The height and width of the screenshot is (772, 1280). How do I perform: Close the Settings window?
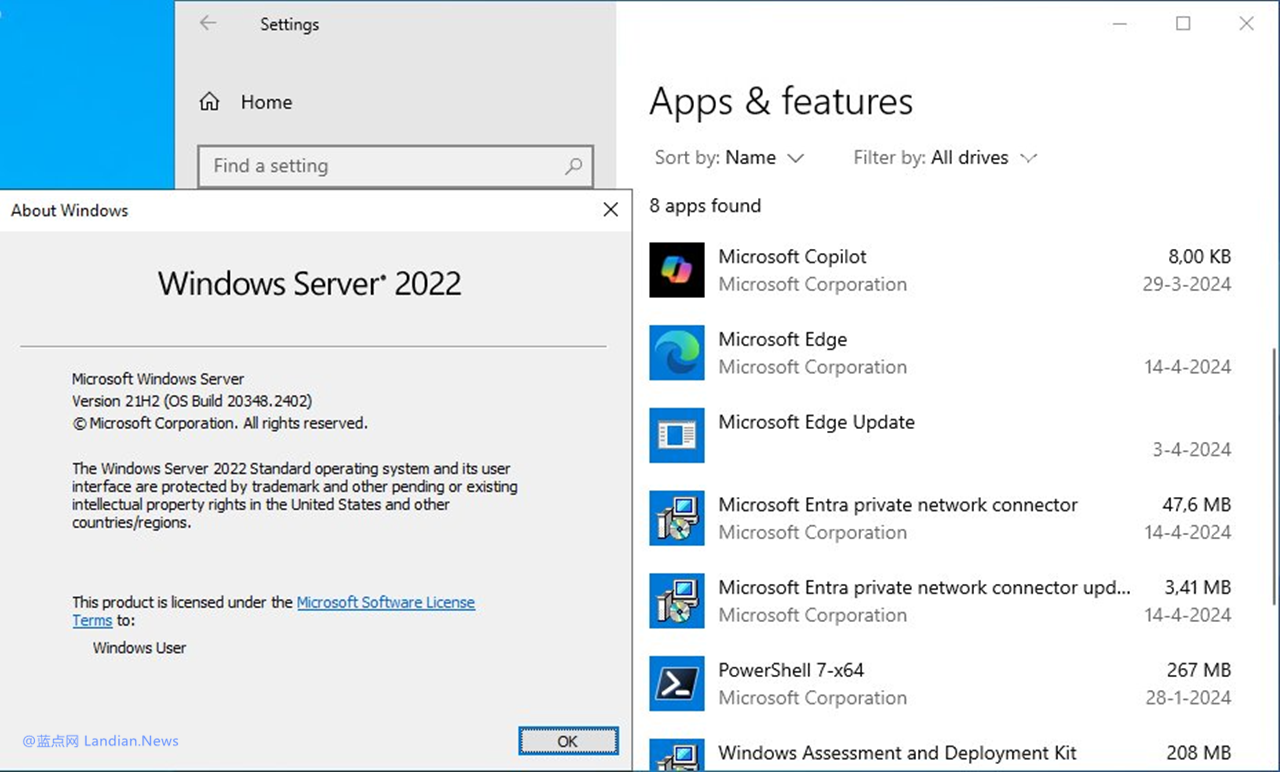tap(1246, 23)
